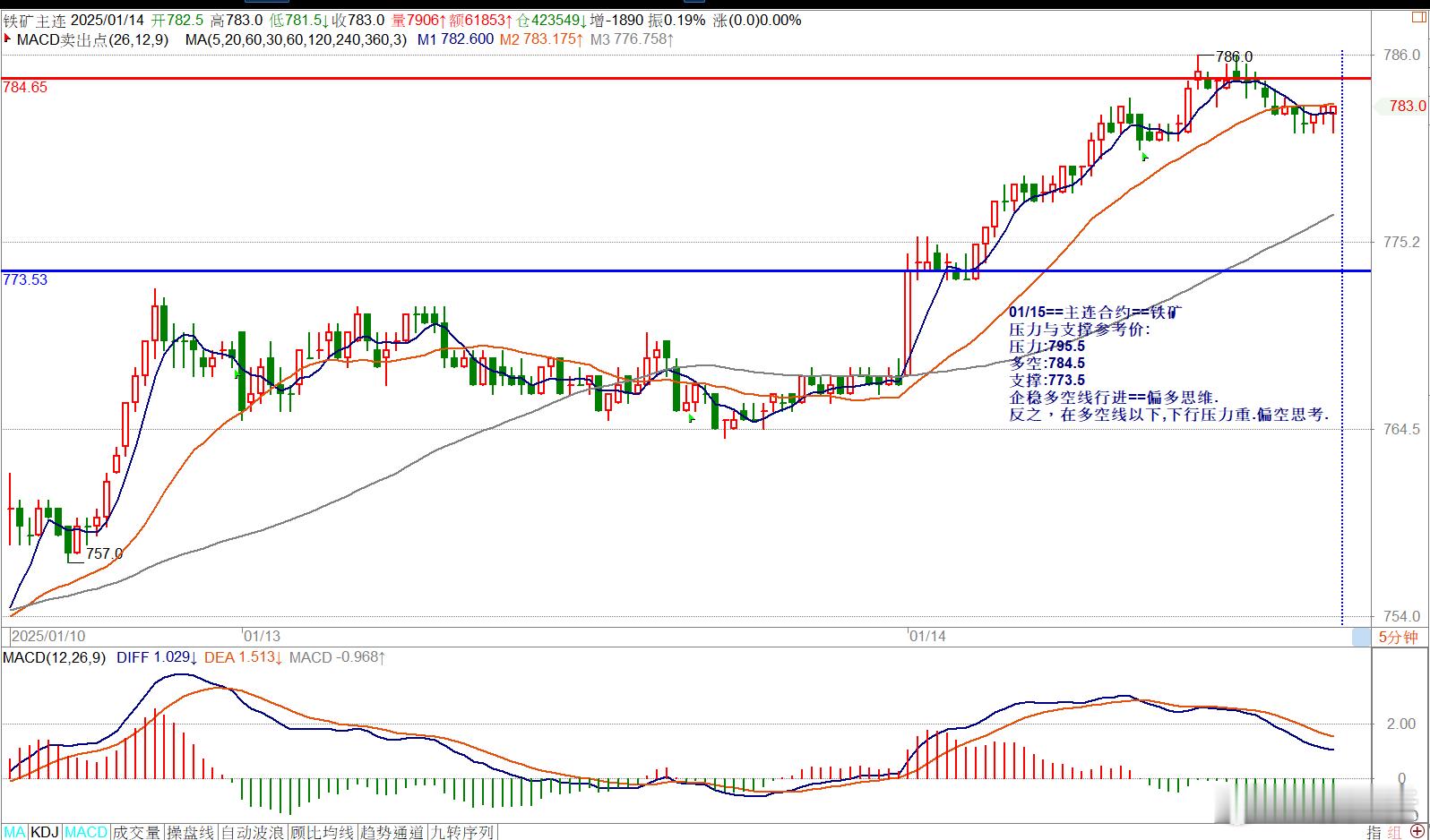Click the 01/13 date label on axis
The image size is (1430, 840).
tap(262, 636)
